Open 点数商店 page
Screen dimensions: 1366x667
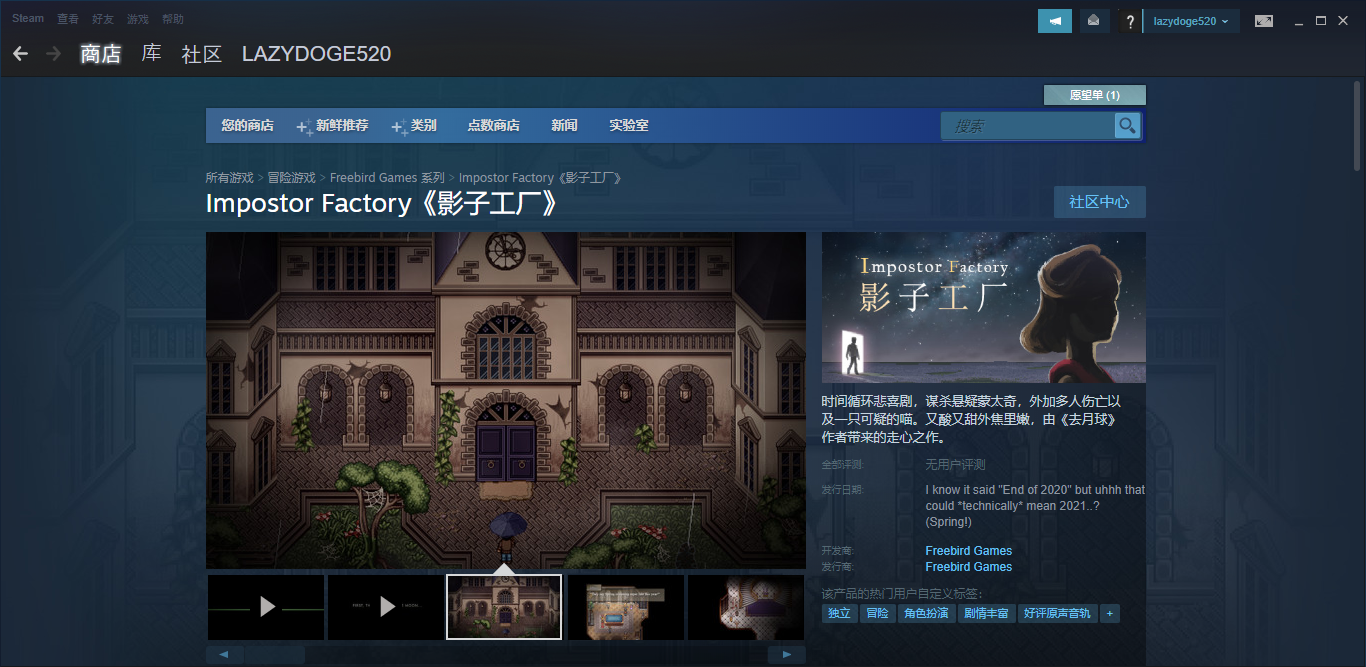tap(493, 126)
